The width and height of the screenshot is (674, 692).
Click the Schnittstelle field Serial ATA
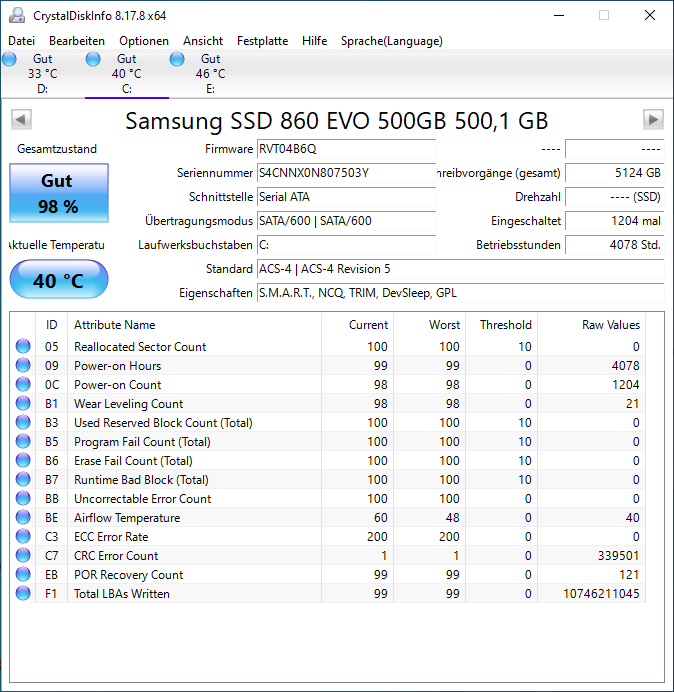coord(346,197)
